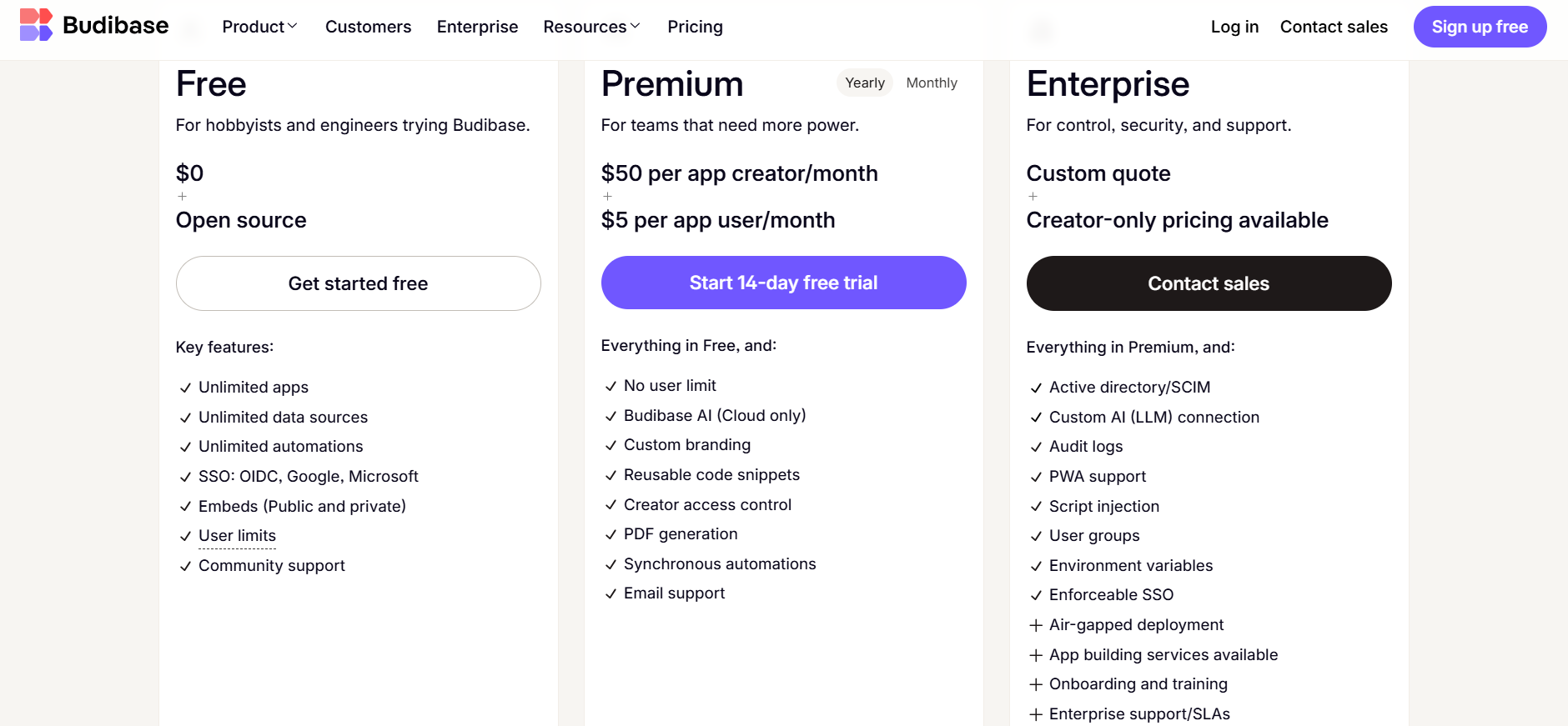Click the Log in link
Image resolution: width=1568 pixels, height=726 pixels.
[x=1234, y=27]
